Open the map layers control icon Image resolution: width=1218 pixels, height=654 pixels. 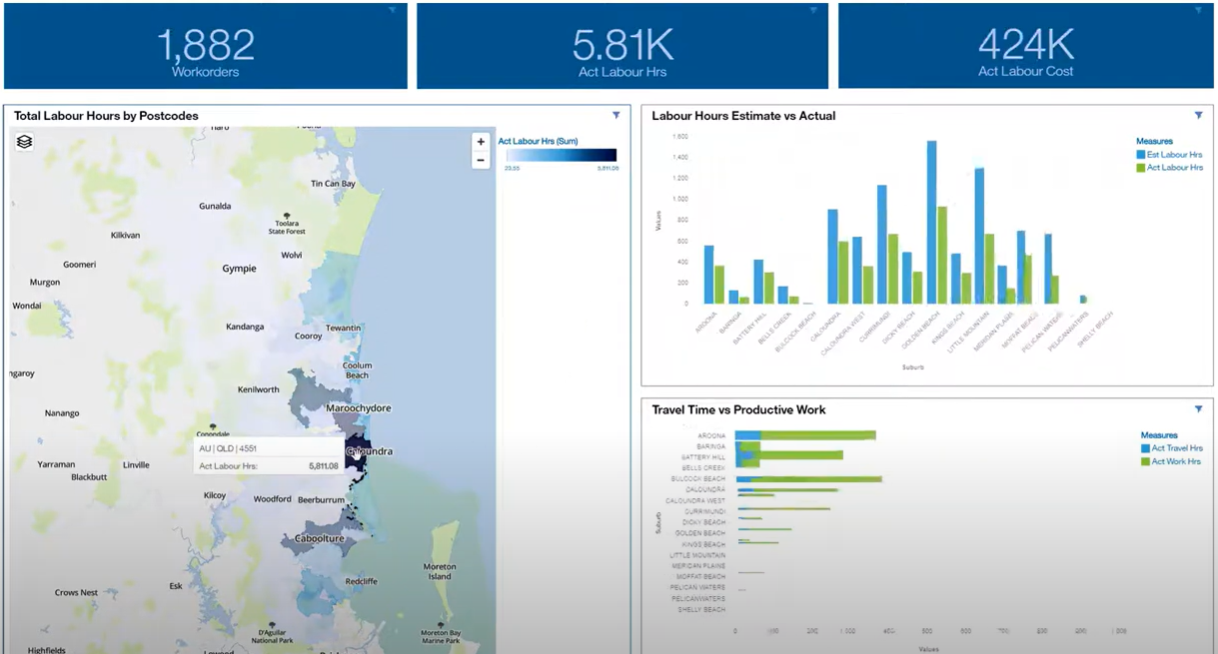[25, 142]
